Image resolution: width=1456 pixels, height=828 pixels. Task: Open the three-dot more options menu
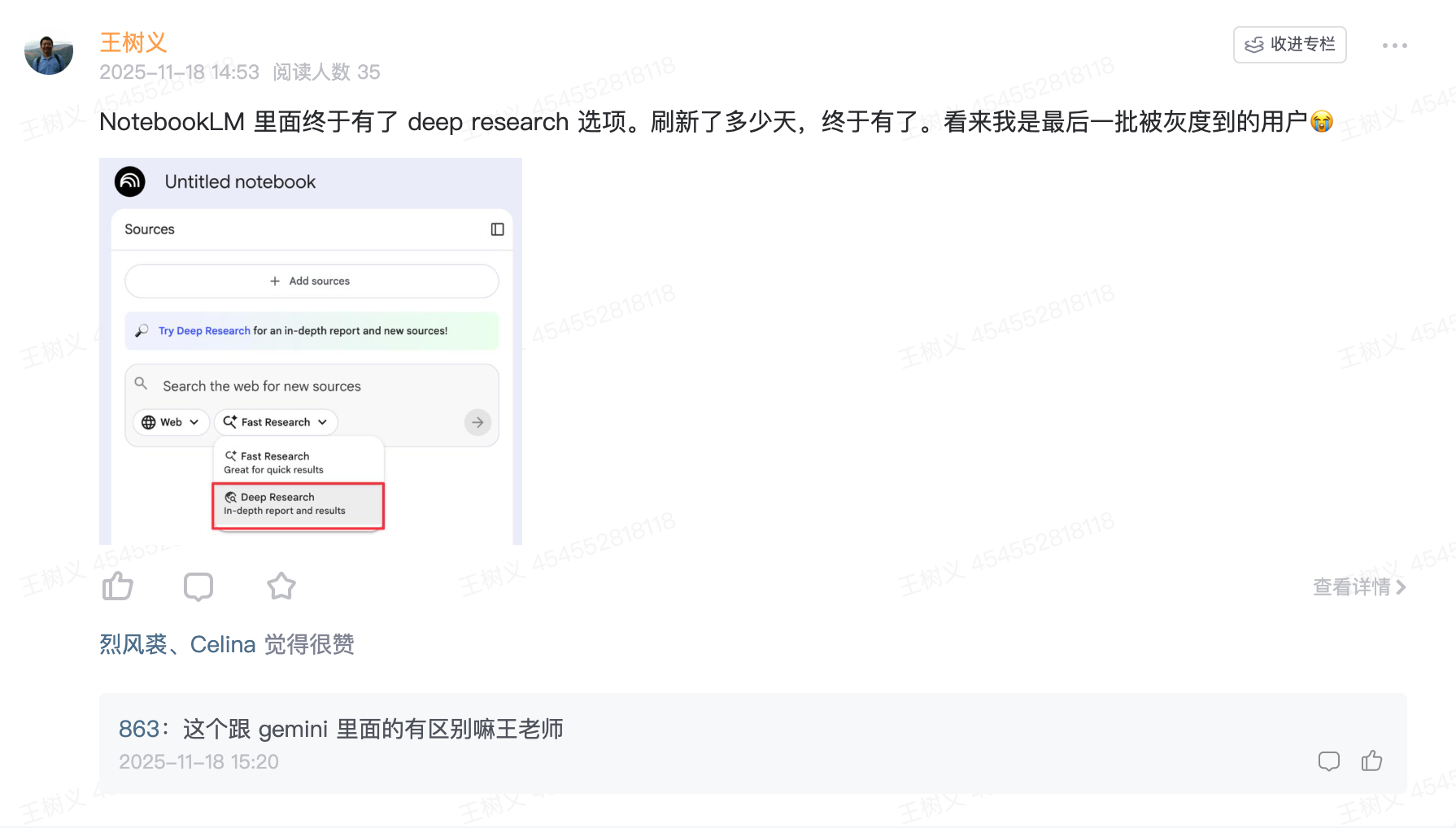coord(1394,46)
